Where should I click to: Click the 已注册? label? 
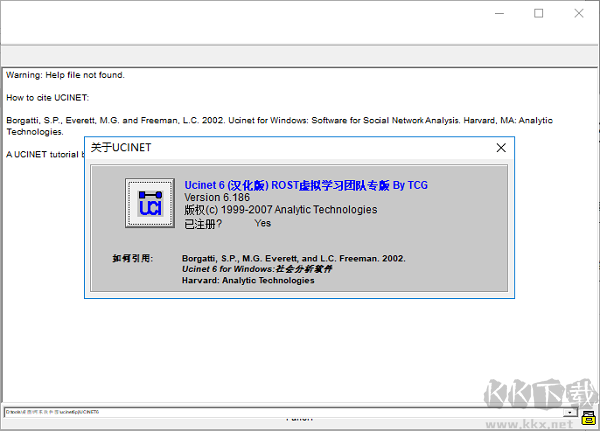pos(203,224)
